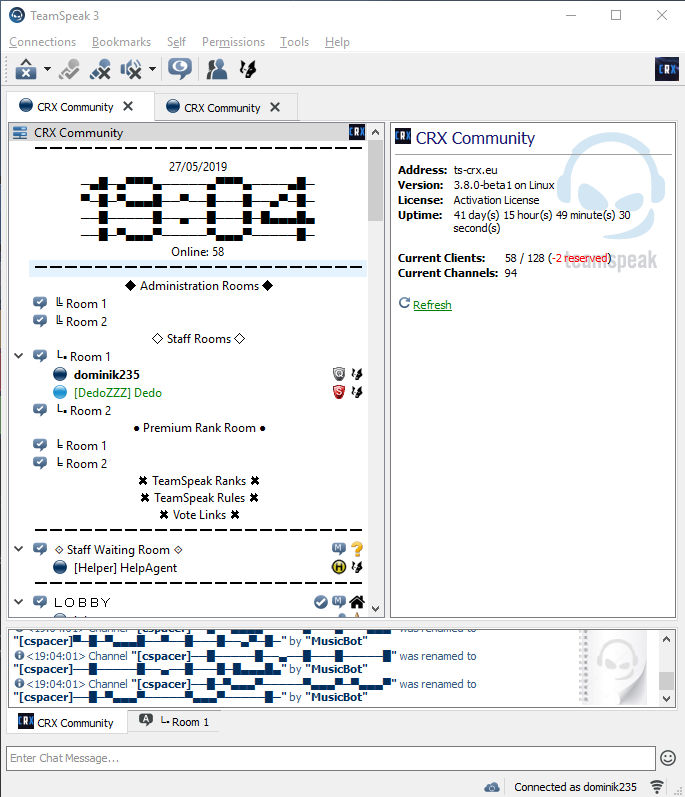Viewport: 685px width, 797px height.
Task: Click moderated M icon on LOBBY channel
Action: (x=339, y=601)
